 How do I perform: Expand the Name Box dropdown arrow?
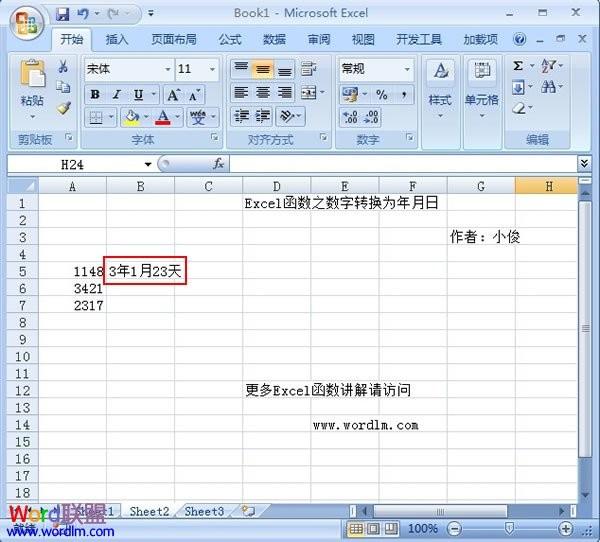[148, 165]
